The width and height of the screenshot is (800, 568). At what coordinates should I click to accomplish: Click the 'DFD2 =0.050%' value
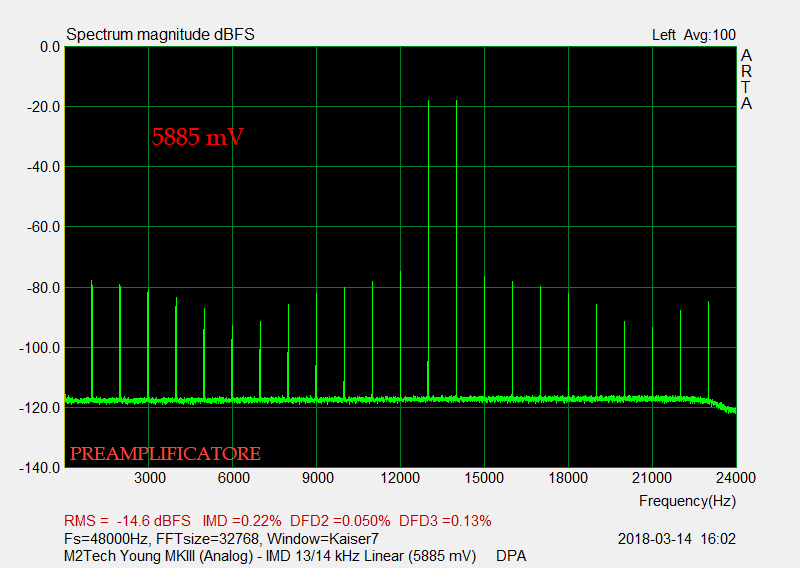[340, 521]
